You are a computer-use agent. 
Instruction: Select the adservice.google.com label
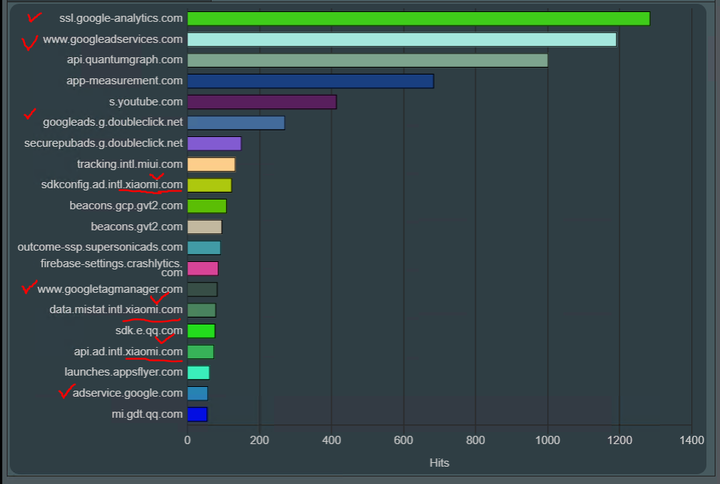[x=127, y=393]
